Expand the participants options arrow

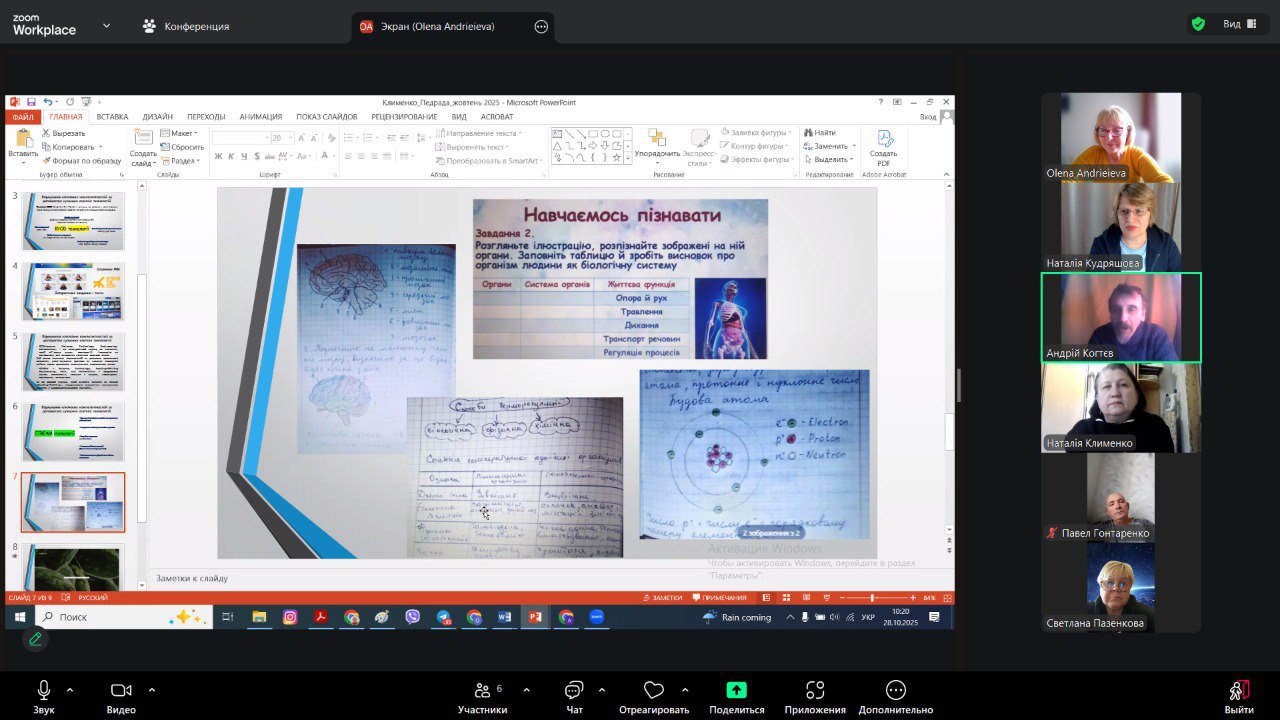526,690
